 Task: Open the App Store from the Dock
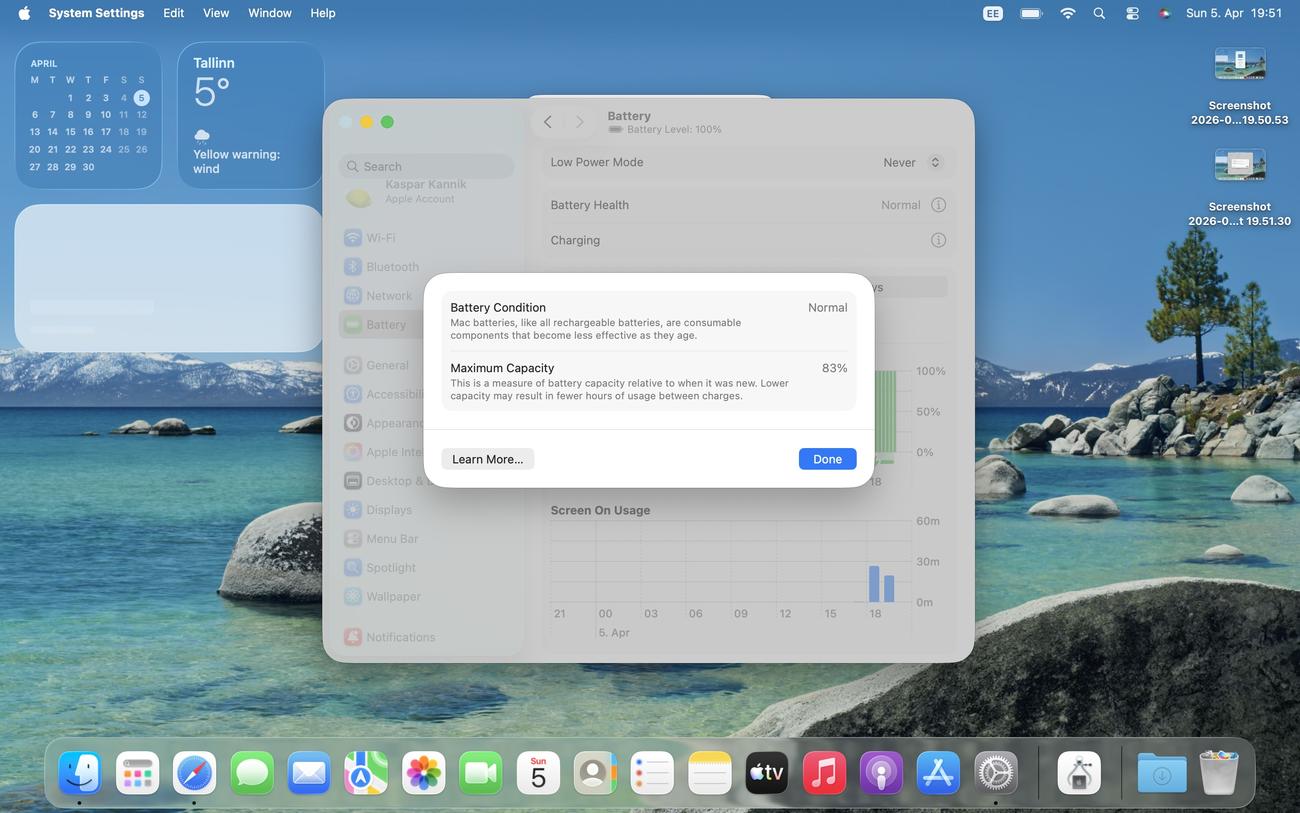point(938,773)
